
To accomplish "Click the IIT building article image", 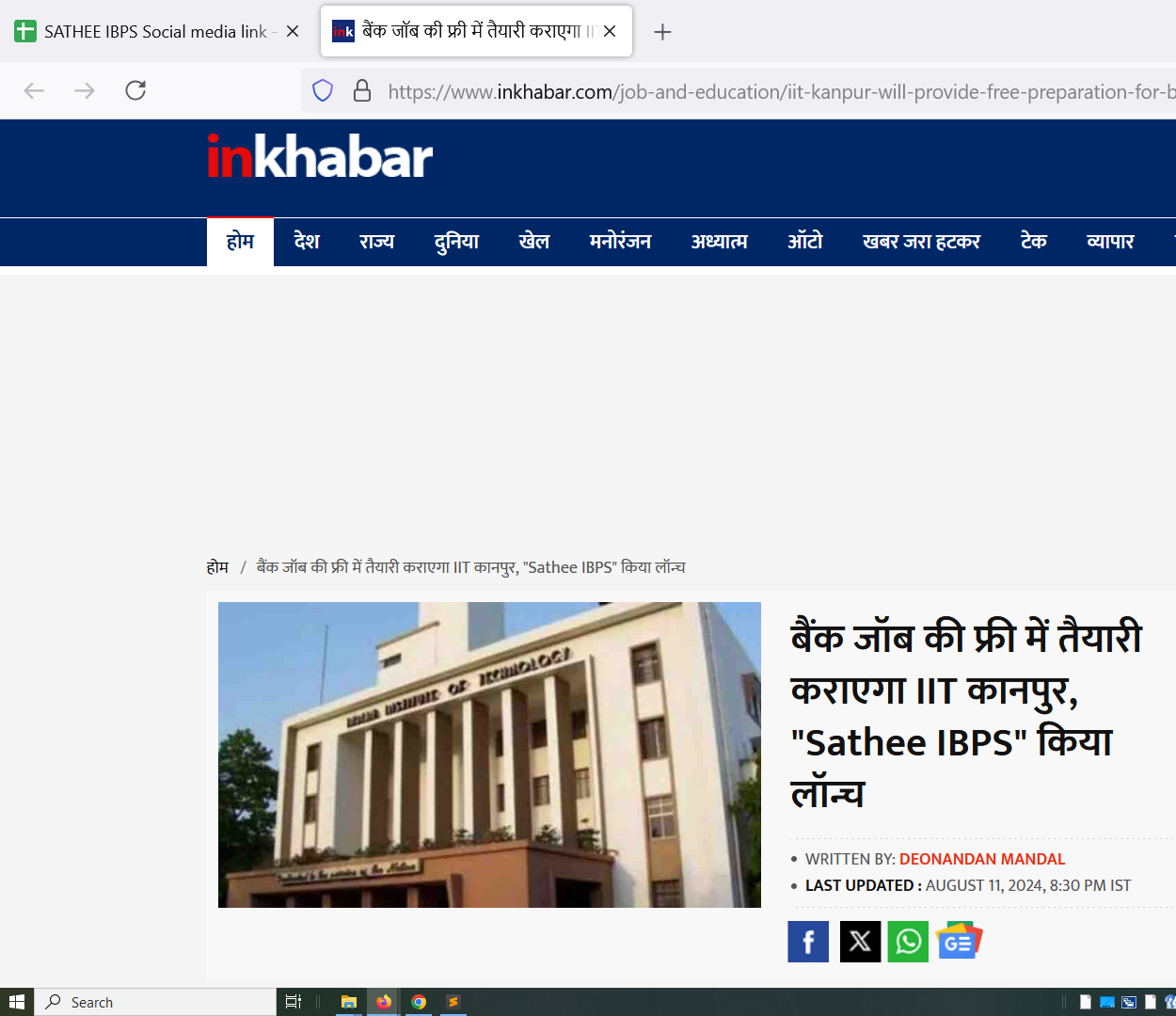I will tap(489, 754).
